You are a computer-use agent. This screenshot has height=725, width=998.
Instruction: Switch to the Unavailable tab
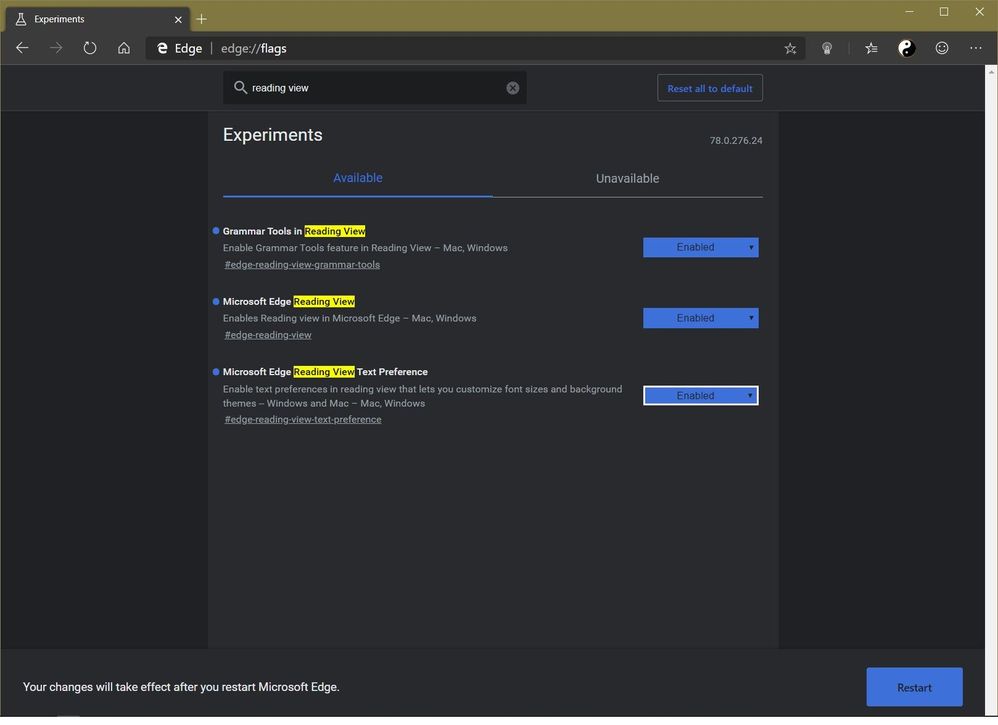point(627,179)
